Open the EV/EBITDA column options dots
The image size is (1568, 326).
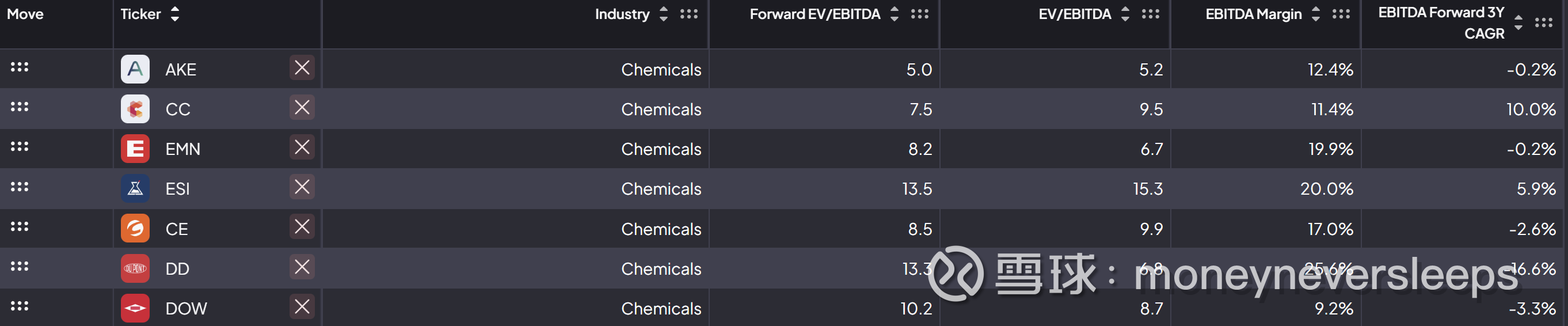point(1150,14)
